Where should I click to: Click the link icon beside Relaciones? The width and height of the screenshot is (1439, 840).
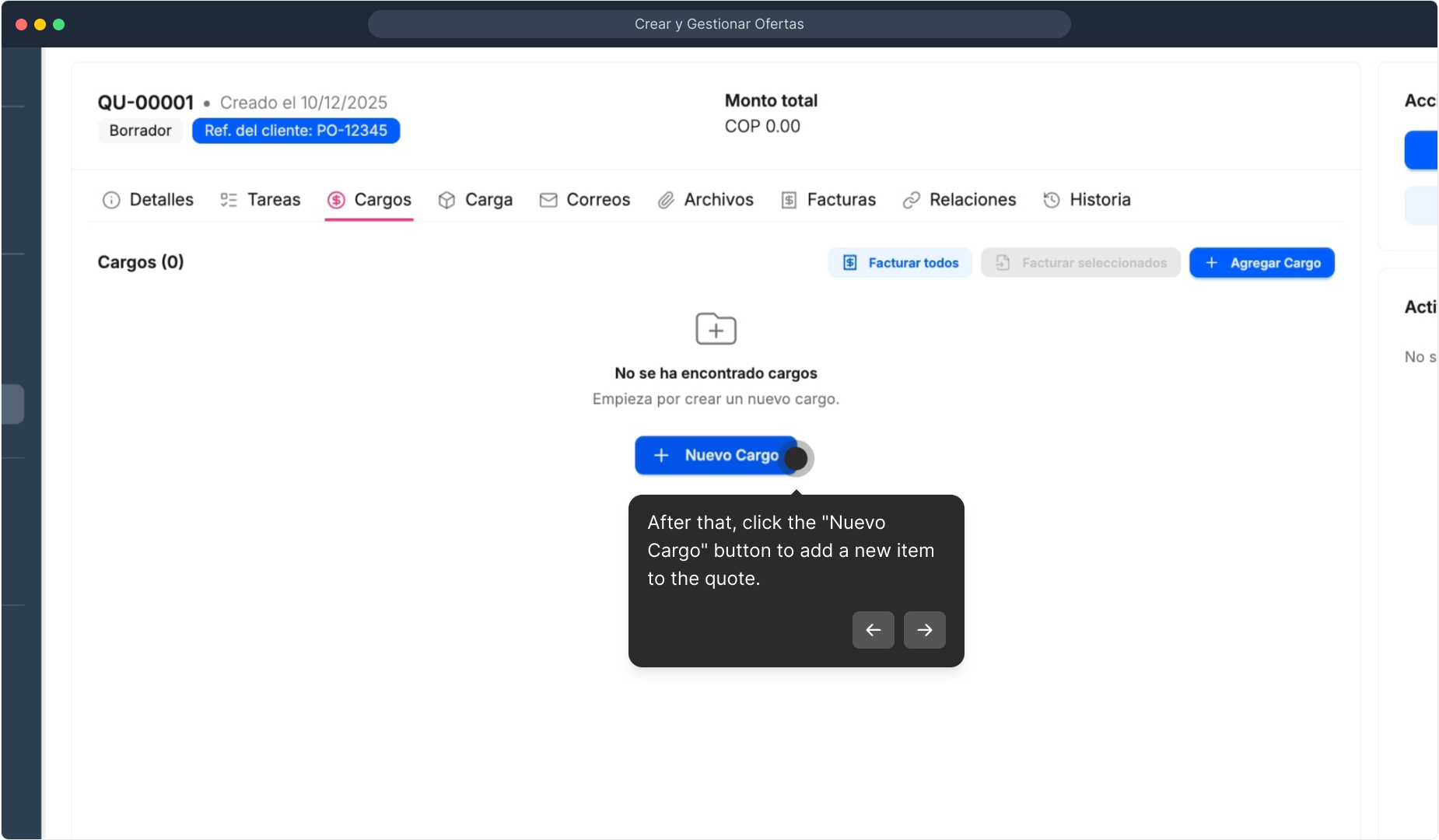click(912, 201)
